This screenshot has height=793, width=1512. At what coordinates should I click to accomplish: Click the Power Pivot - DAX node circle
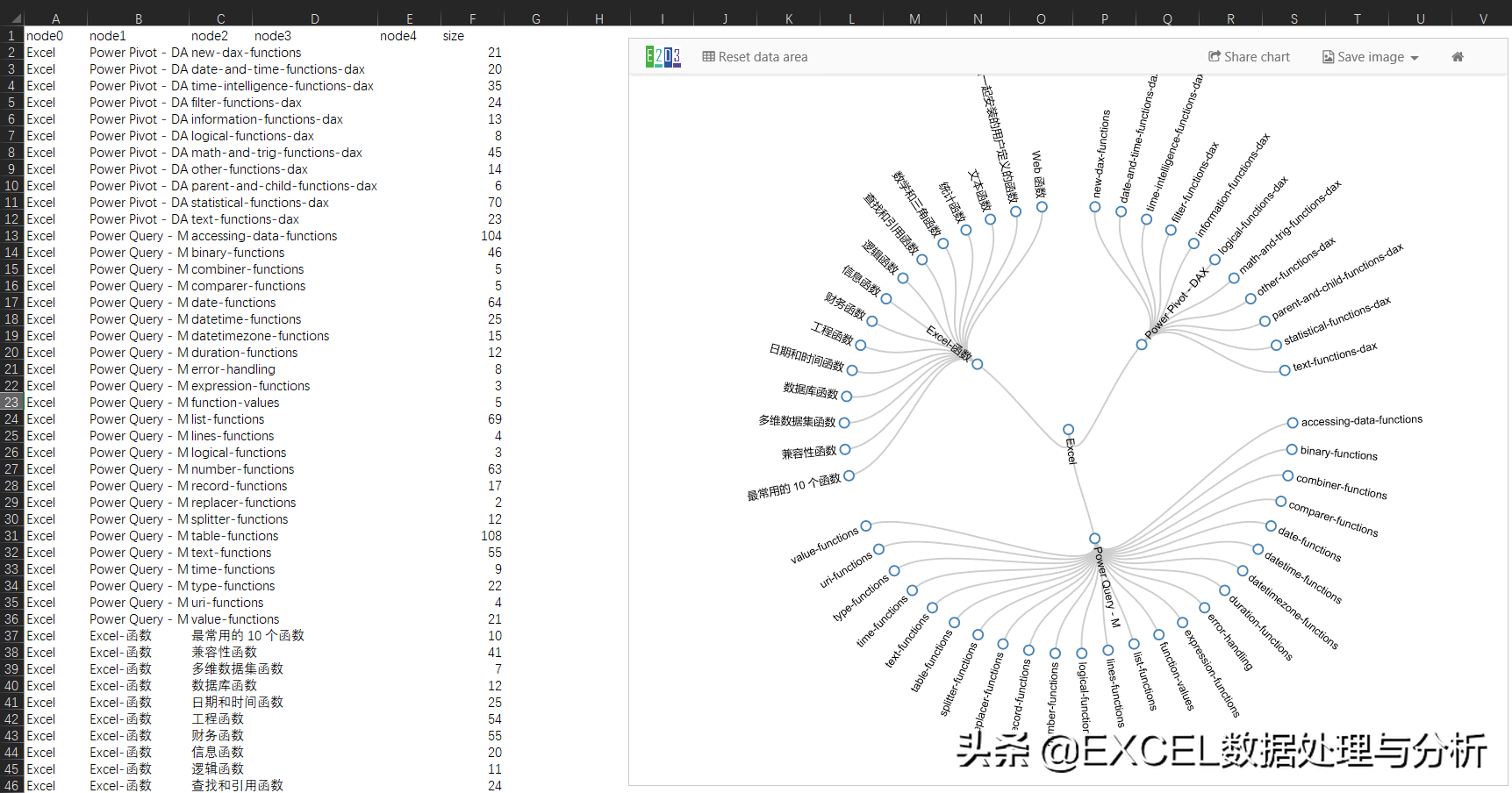[x=1142, y=345]
